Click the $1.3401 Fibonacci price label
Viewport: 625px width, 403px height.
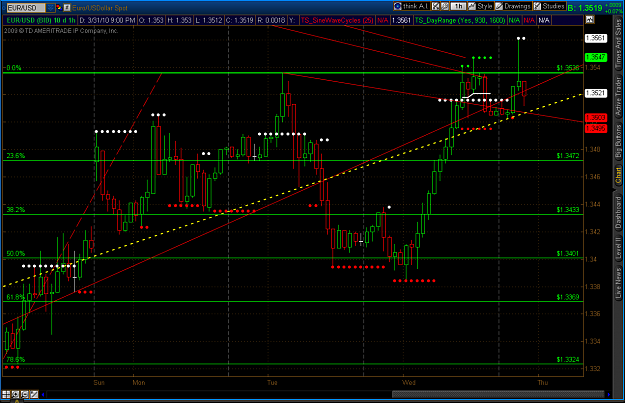tap(568, 254)
